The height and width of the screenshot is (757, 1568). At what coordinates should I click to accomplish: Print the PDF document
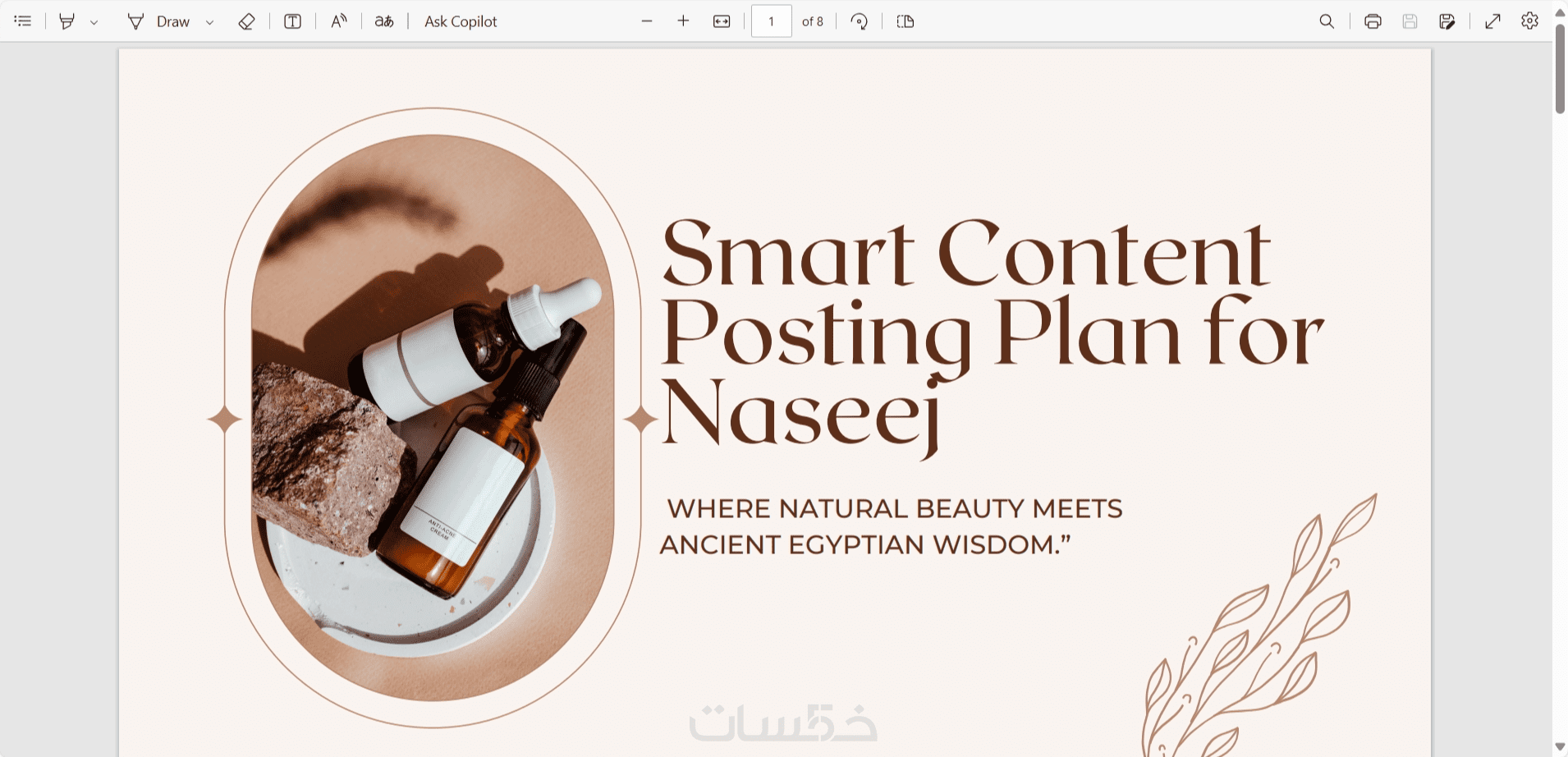[x=1373, y=21]
